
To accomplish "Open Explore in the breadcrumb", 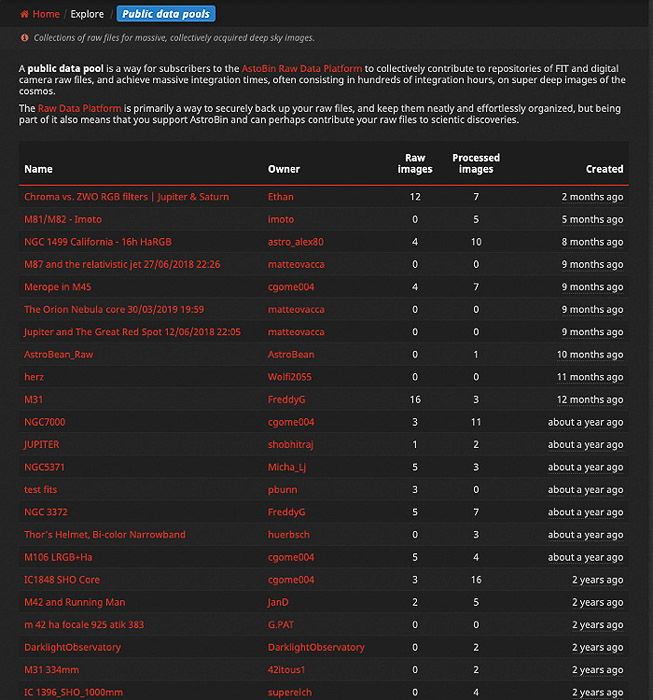I will click(x=87, y=14).
